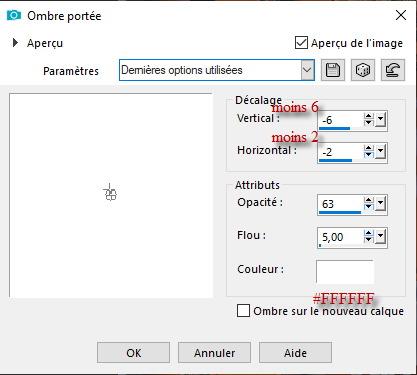Decrease the Opacité value with down spinner
This screenshot has height=375, width=417.
pyautogui.click(x=368, y=207)
